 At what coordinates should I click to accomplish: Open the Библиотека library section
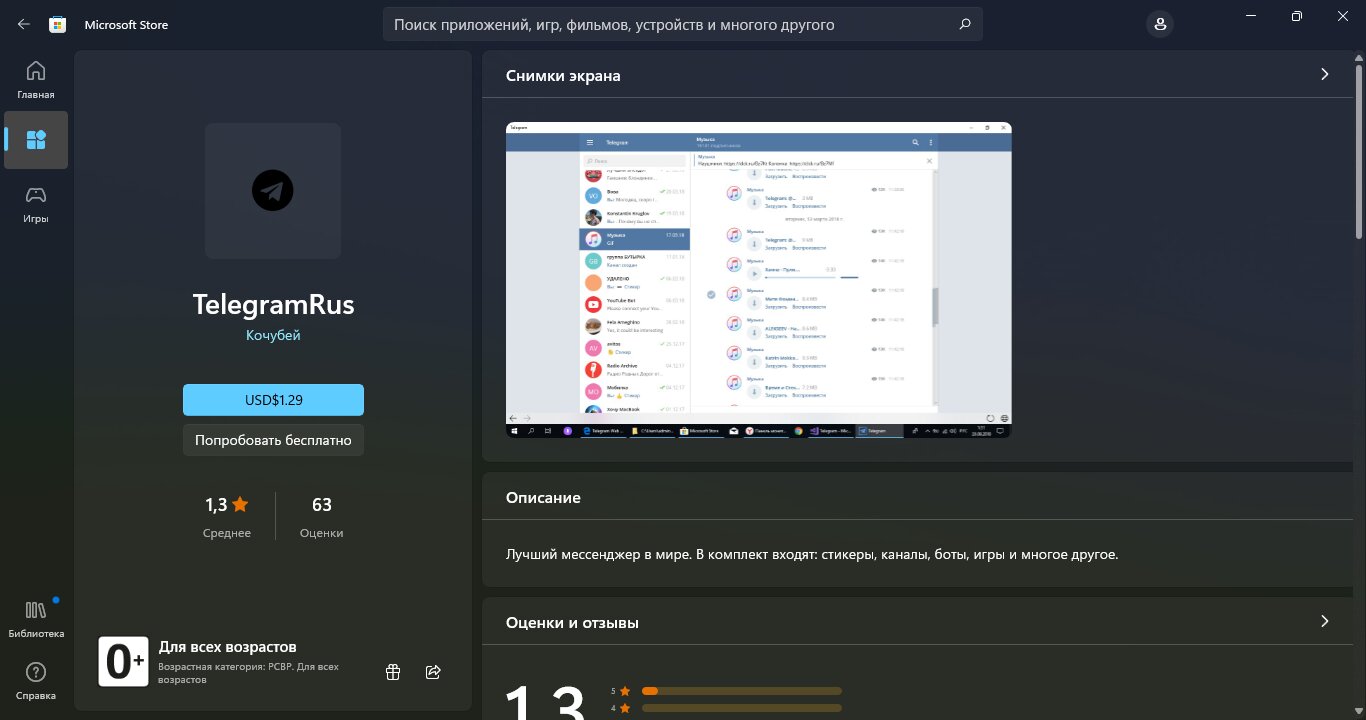[x=36, y=619]
